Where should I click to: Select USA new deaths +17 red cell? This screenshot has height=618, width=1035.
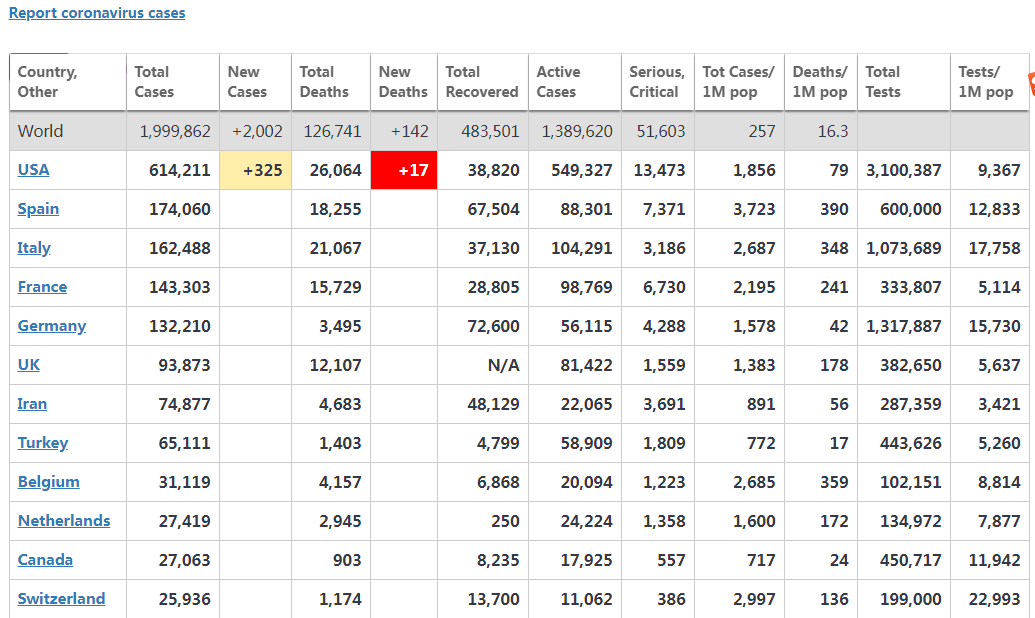404,170
